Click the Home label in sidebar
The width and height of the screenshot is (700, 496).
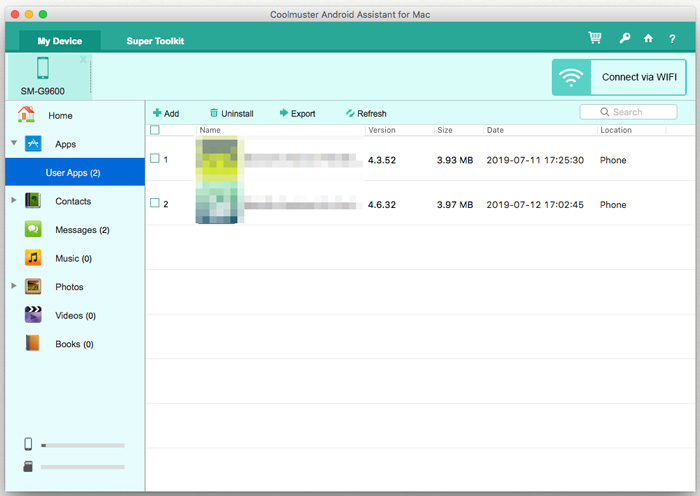coord(60,116)
